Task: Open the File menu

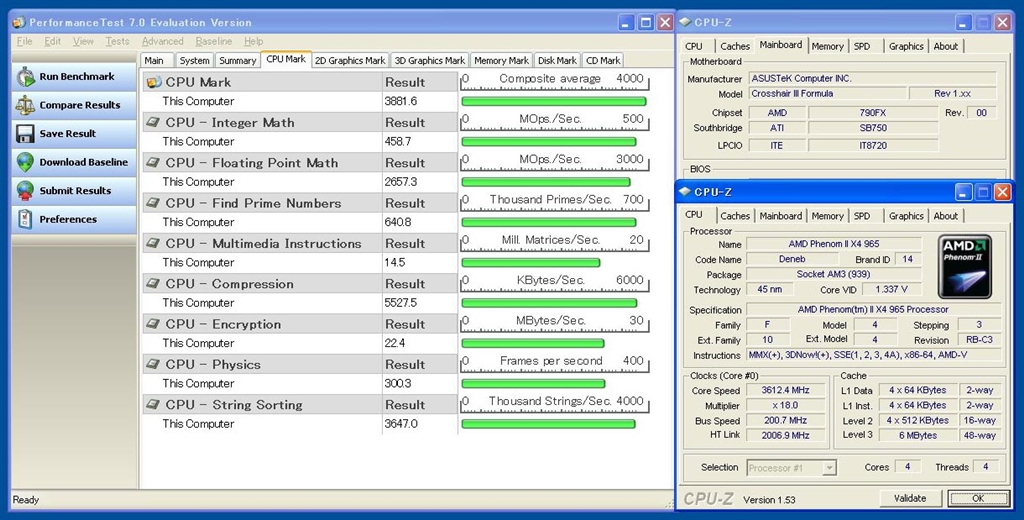Action: click(25, 41)
